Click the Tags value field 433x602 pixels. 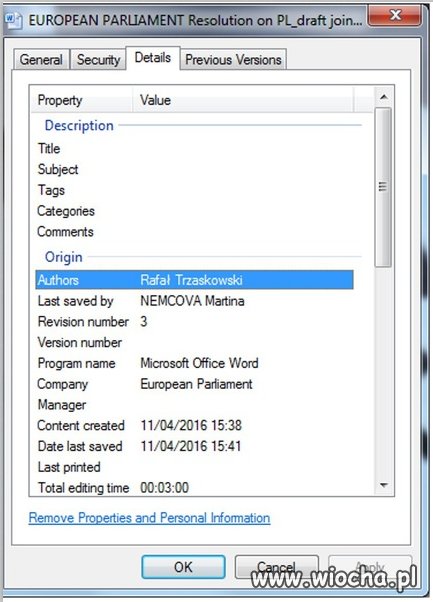tap(246, 190)
